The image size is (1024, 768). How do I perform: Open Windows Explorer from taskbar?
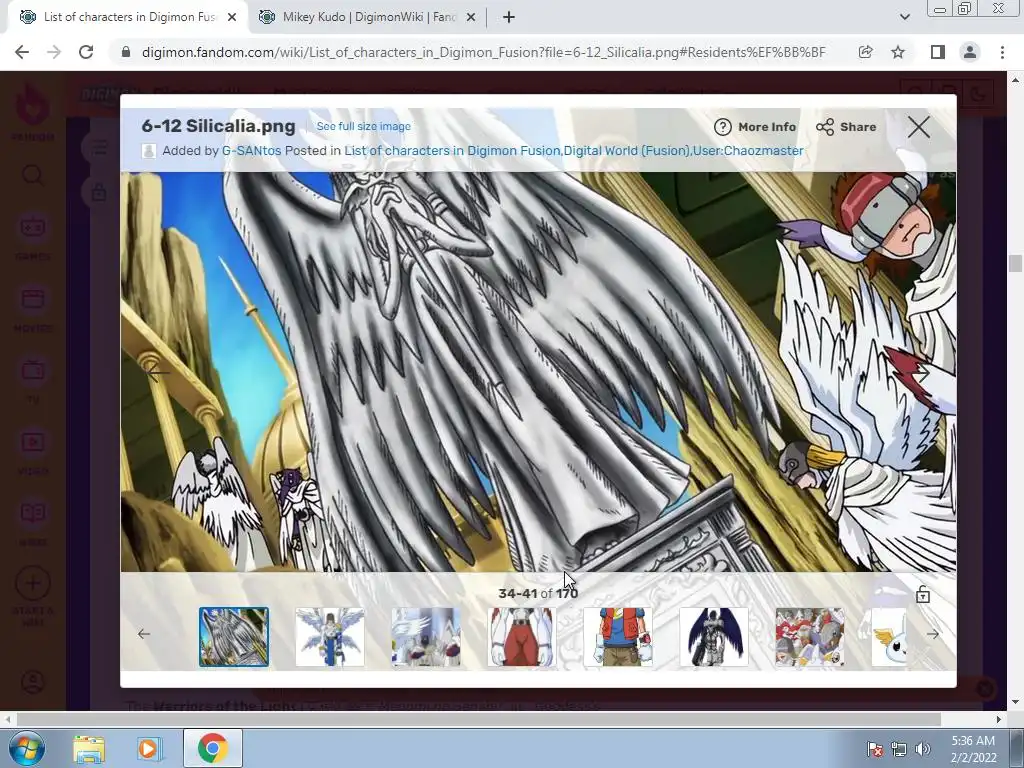(89, 748)
